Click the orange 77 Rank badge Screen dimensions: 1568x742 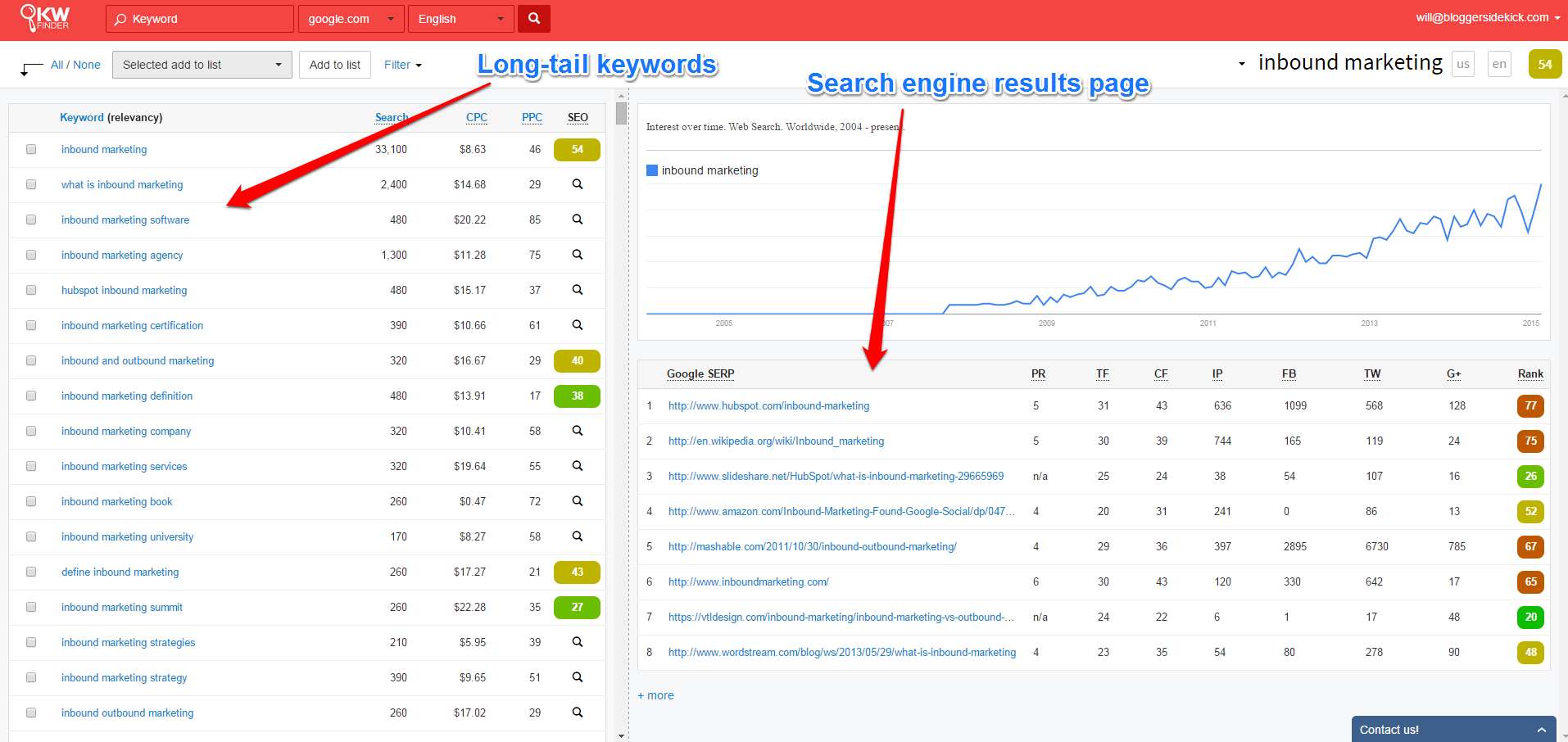(1530, 405)
